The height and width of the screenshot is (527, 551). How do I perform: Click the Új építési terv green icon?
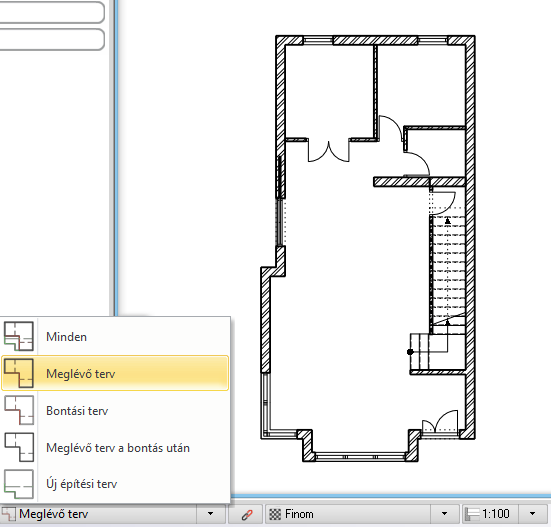[x=19, y=484]
